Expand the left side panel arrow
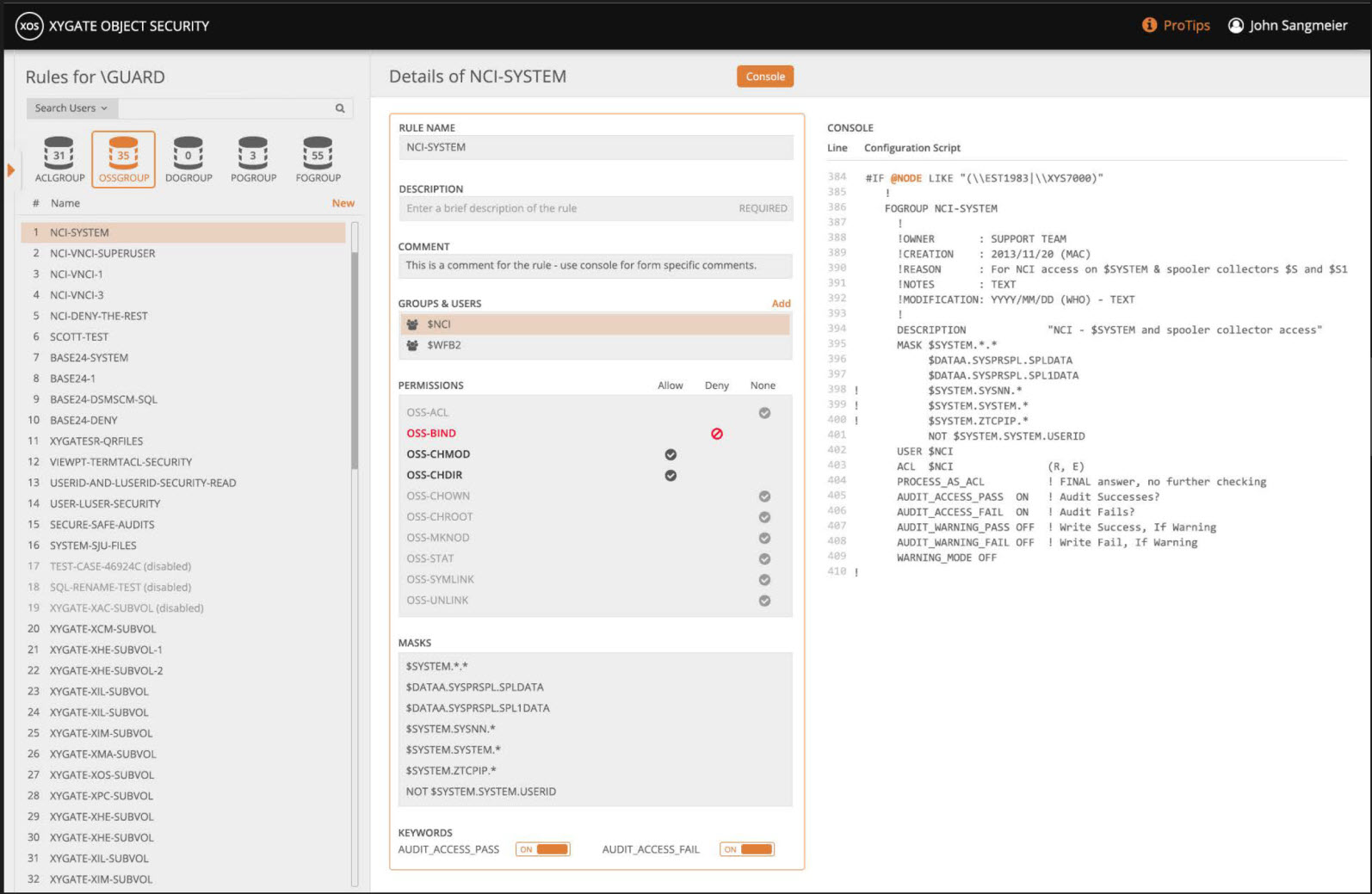 [11, 170]
